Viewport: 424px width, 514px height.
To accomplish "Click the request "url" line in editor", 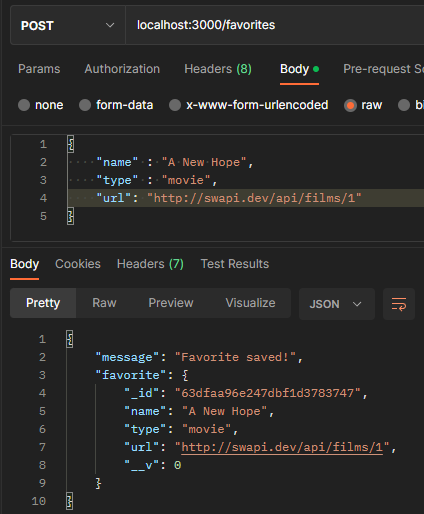I will click(x=229, y=198).
